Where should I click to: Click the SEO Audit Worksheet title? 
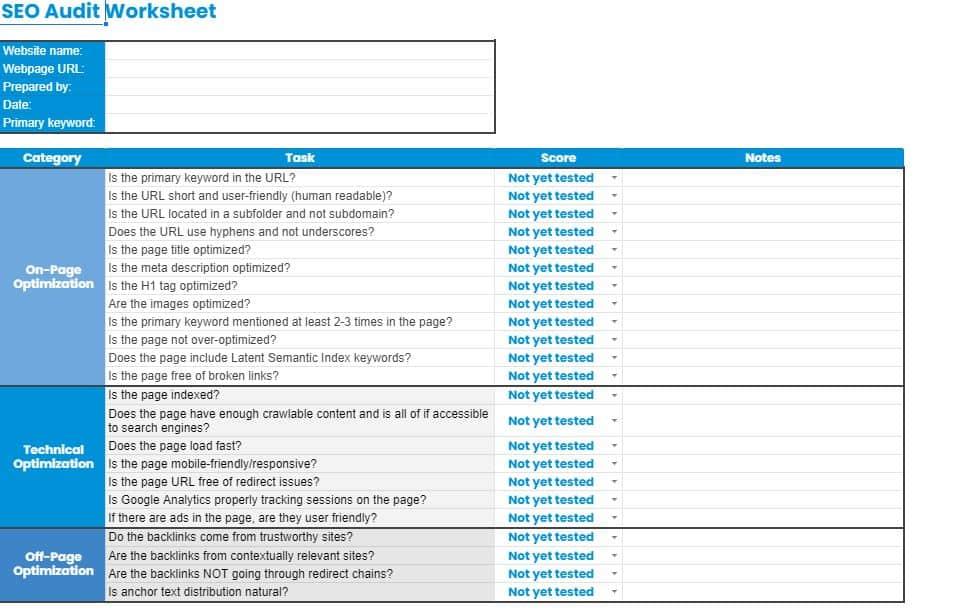108,12
